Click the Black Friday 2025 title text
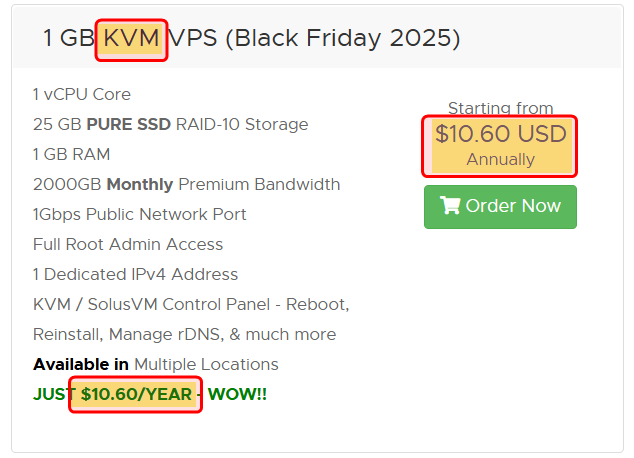Viewport: 634px width, 458px height. point(343,39)
